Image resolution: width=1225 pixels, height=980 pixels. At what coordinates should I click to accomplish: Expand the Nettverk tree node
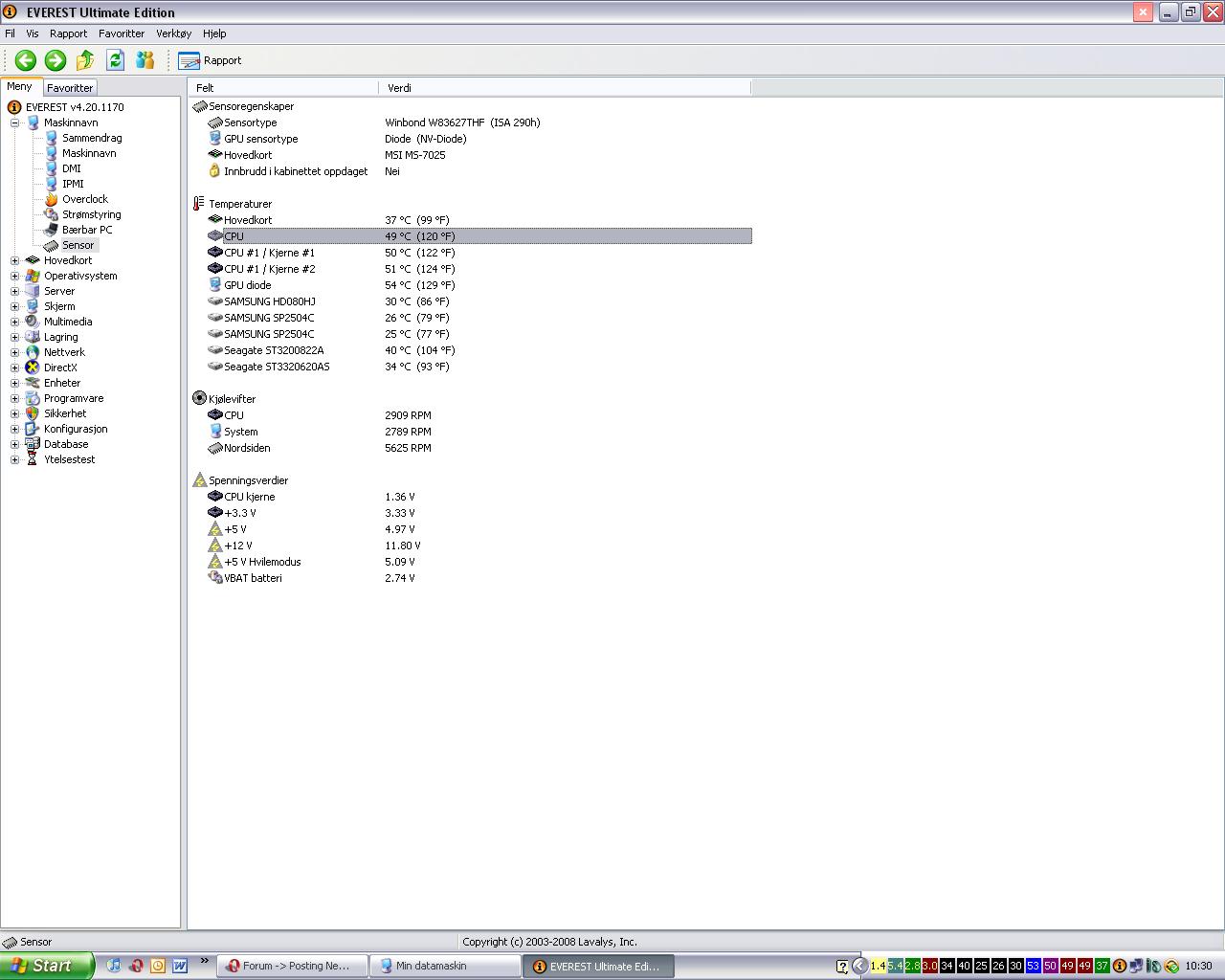[14, 352]
